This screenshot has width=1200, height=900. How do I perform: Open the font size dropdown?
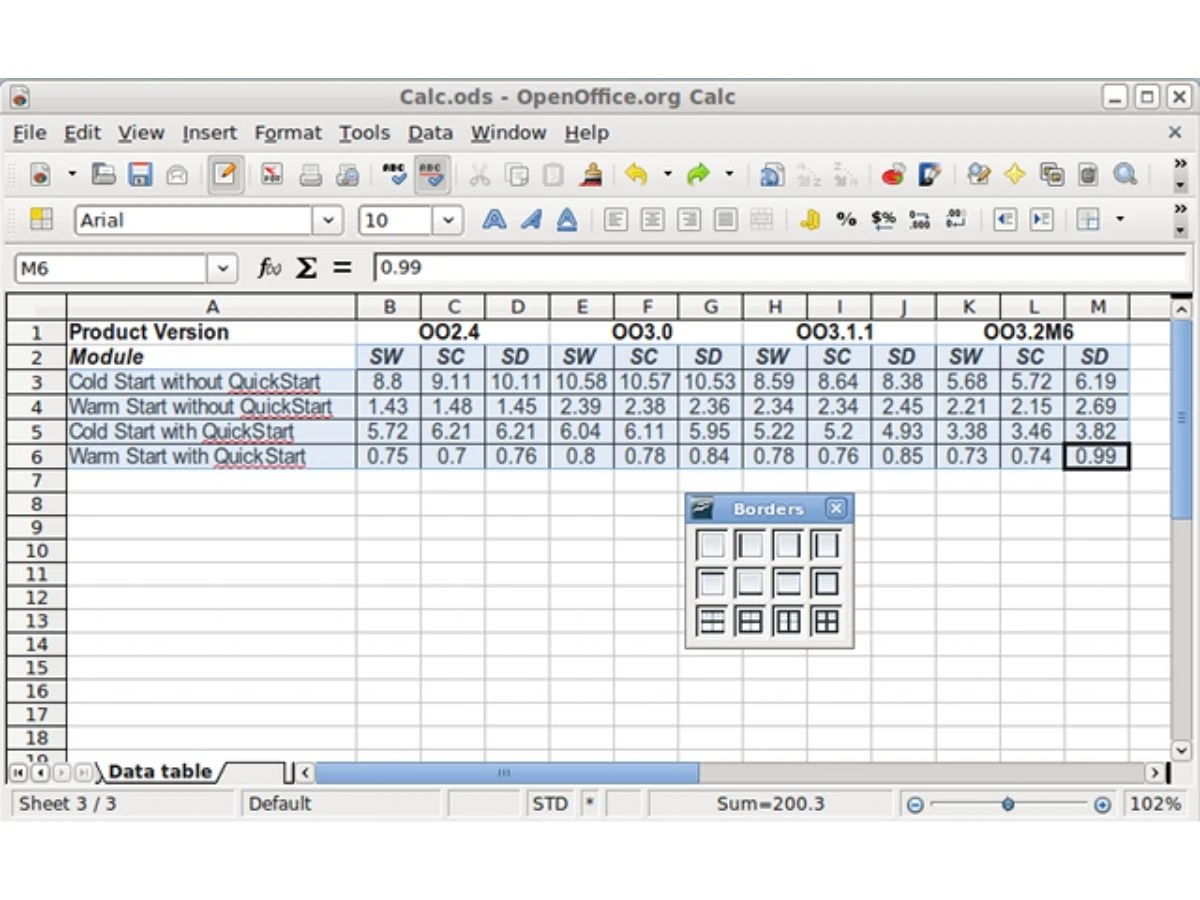[x=449, y=220]
